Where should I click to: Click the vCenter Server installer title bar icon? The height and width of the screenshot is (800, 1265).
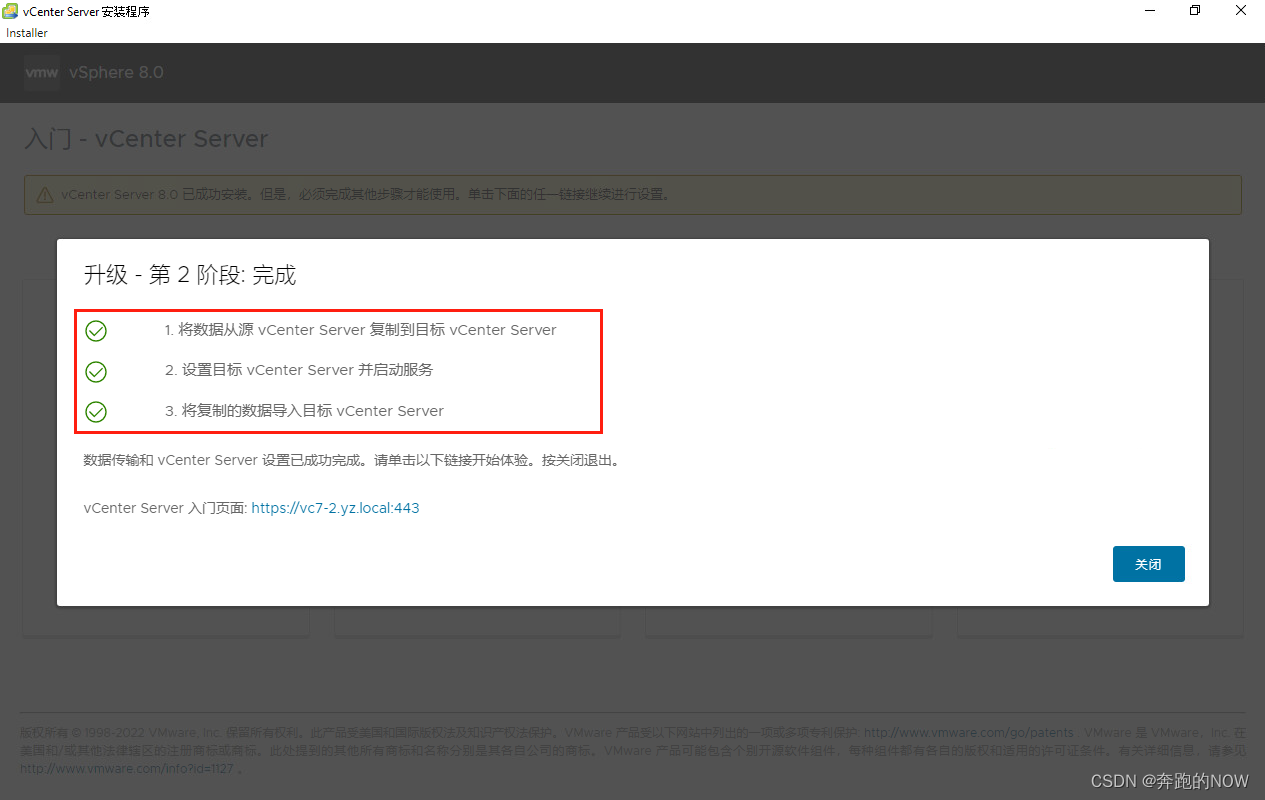tap(11, 11)
